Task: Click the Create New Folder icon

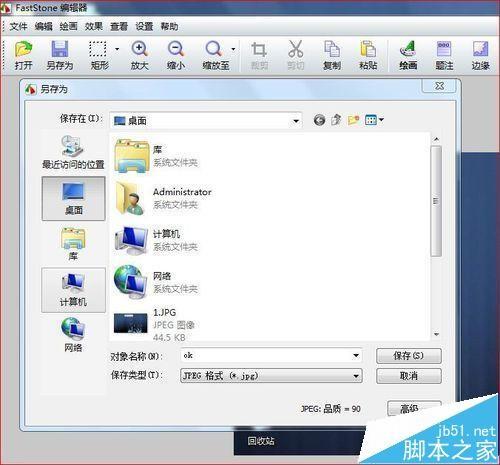Action: click(x=353, y=120)
